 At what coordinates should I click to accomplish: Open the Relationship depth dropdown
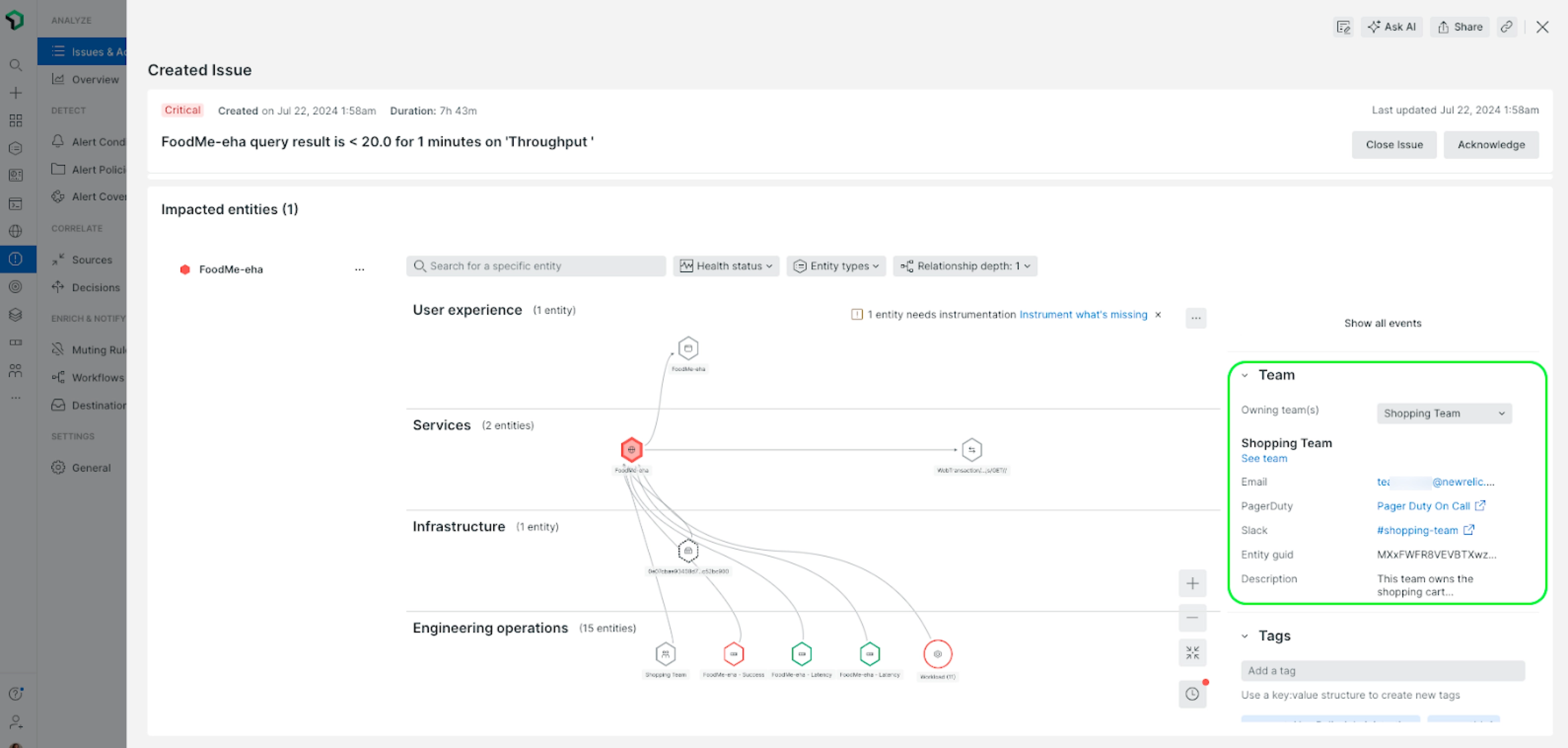click(965, 265)
